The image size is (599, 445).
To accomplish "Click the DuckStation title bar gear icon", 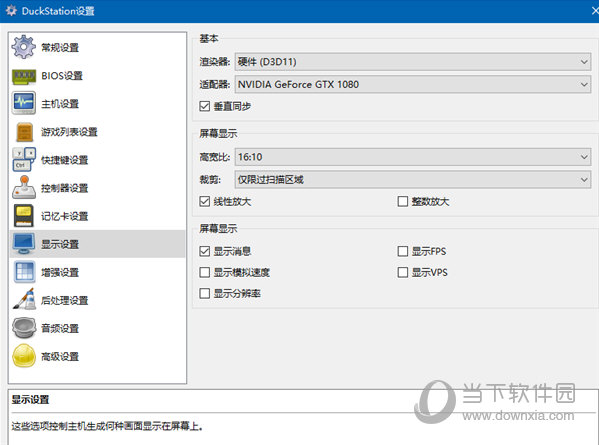I will click(x=11, y=11).
